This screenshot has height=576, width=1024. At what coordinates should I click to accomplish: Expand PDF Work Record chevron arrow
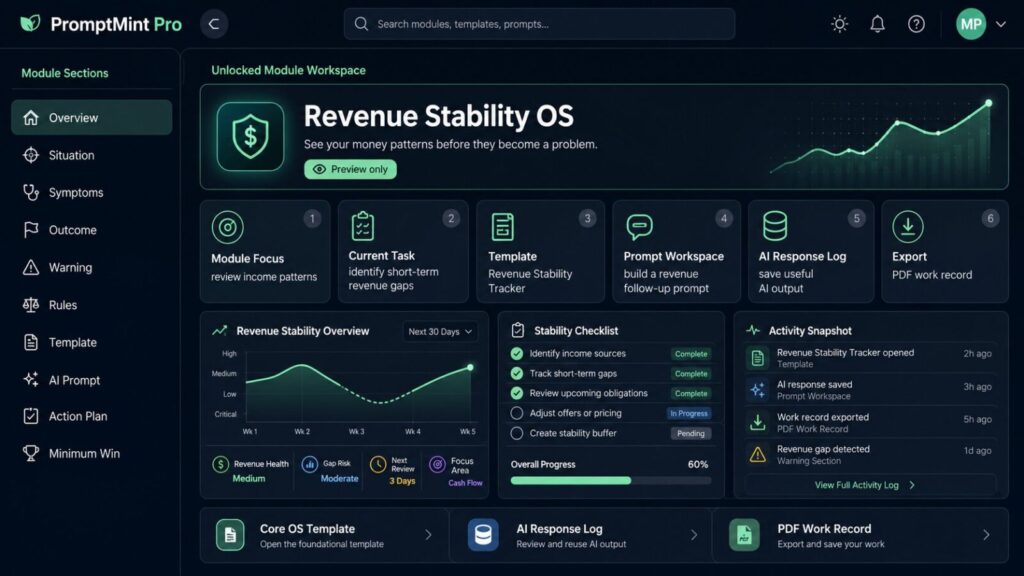click(986, 535)
